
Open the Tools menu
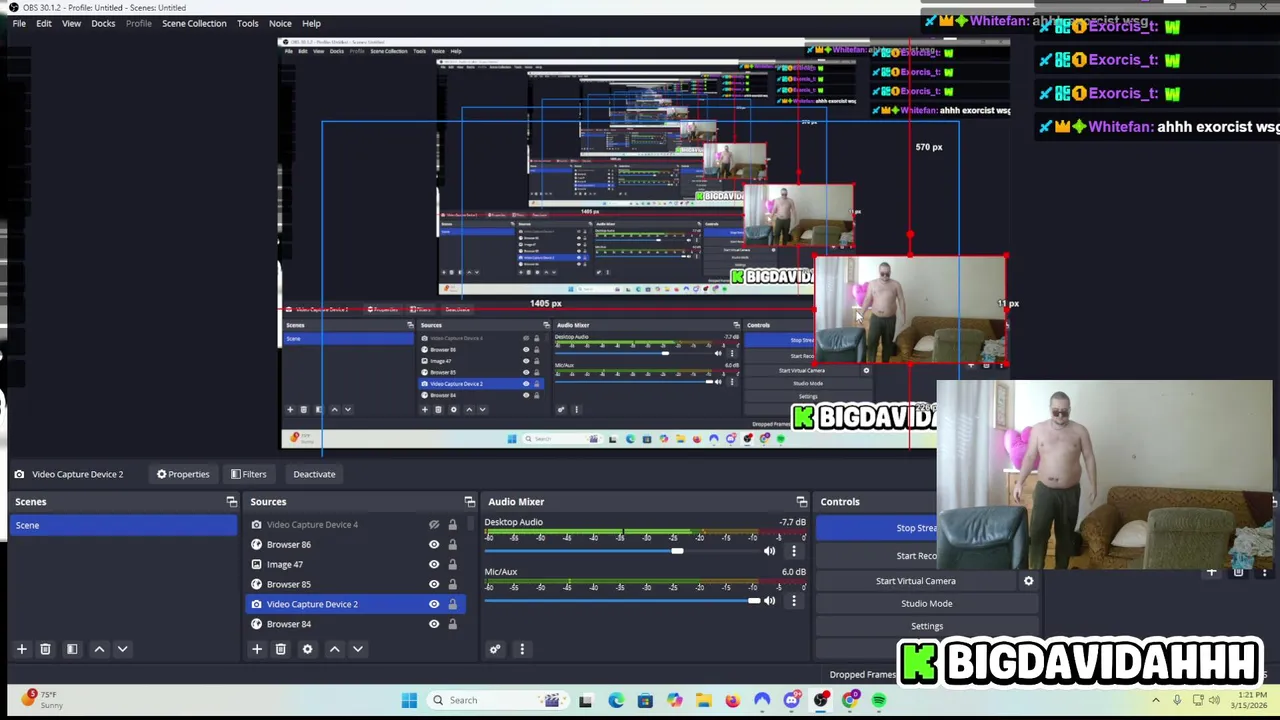248,23
